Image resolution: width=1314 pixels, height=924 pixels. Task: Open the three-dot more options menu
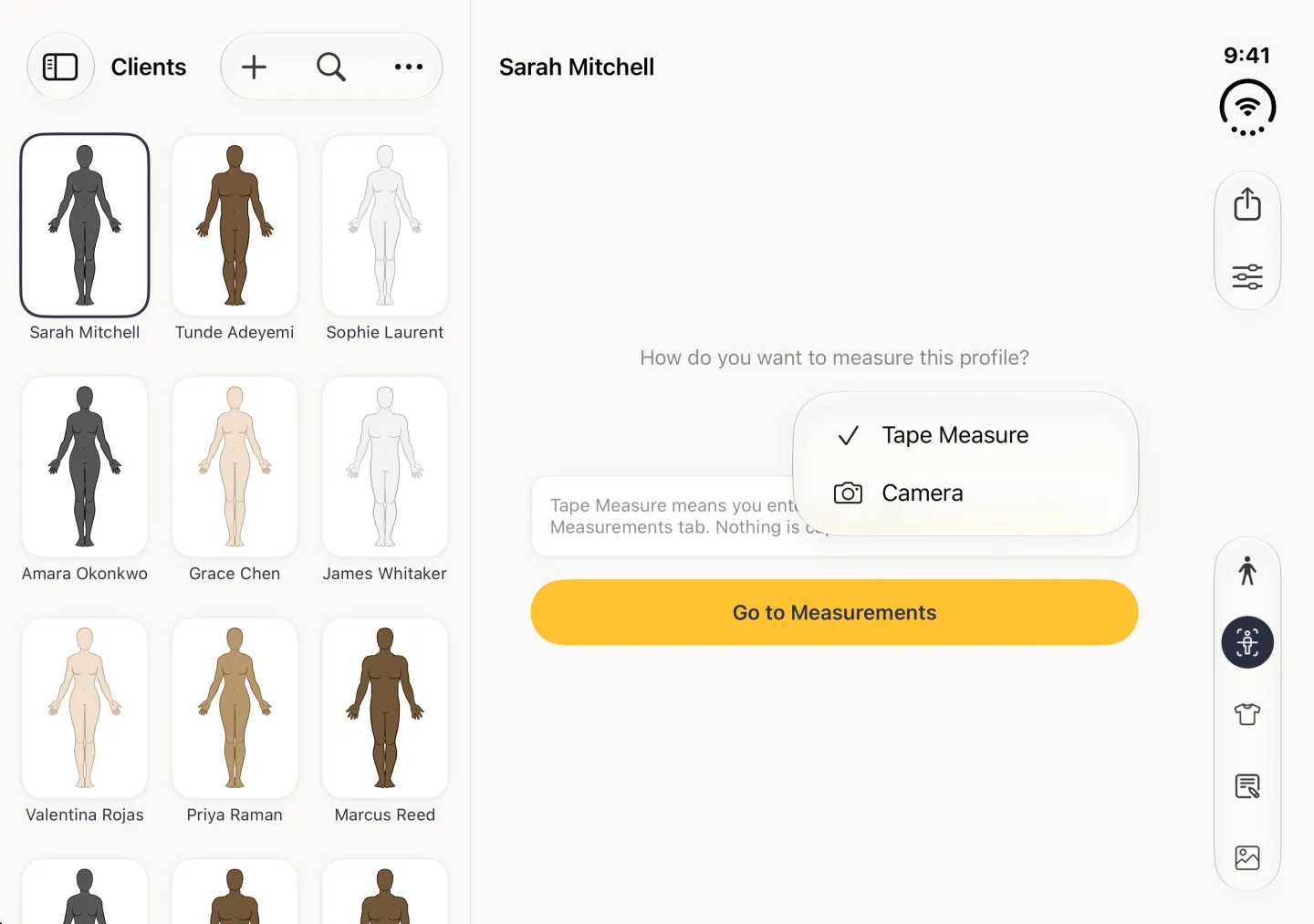coord(409,67)
